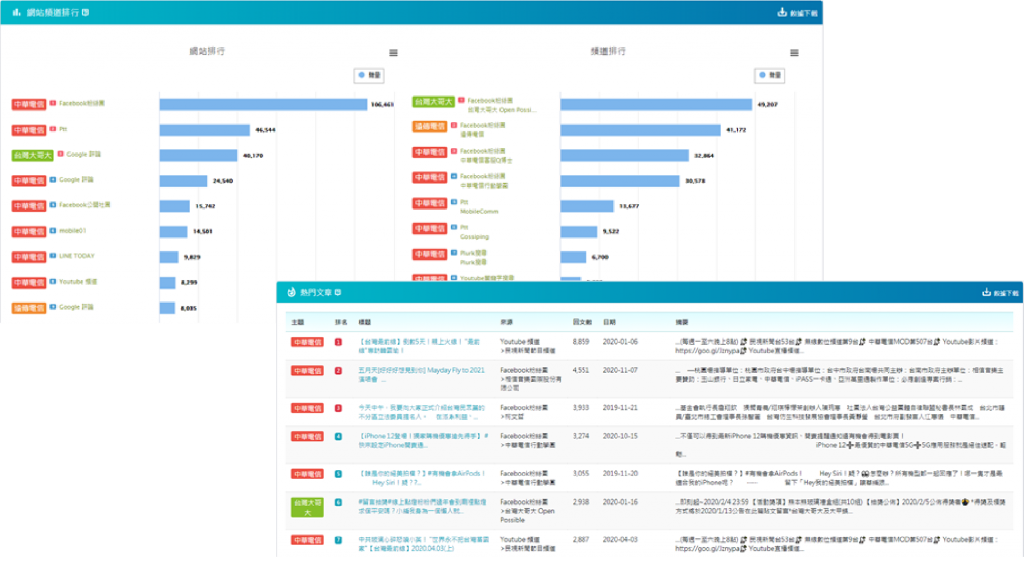Screen dimensions: 1024x561
Task: Click rank 7 badge in 熱門文章
Action: [x=338, y=540]
